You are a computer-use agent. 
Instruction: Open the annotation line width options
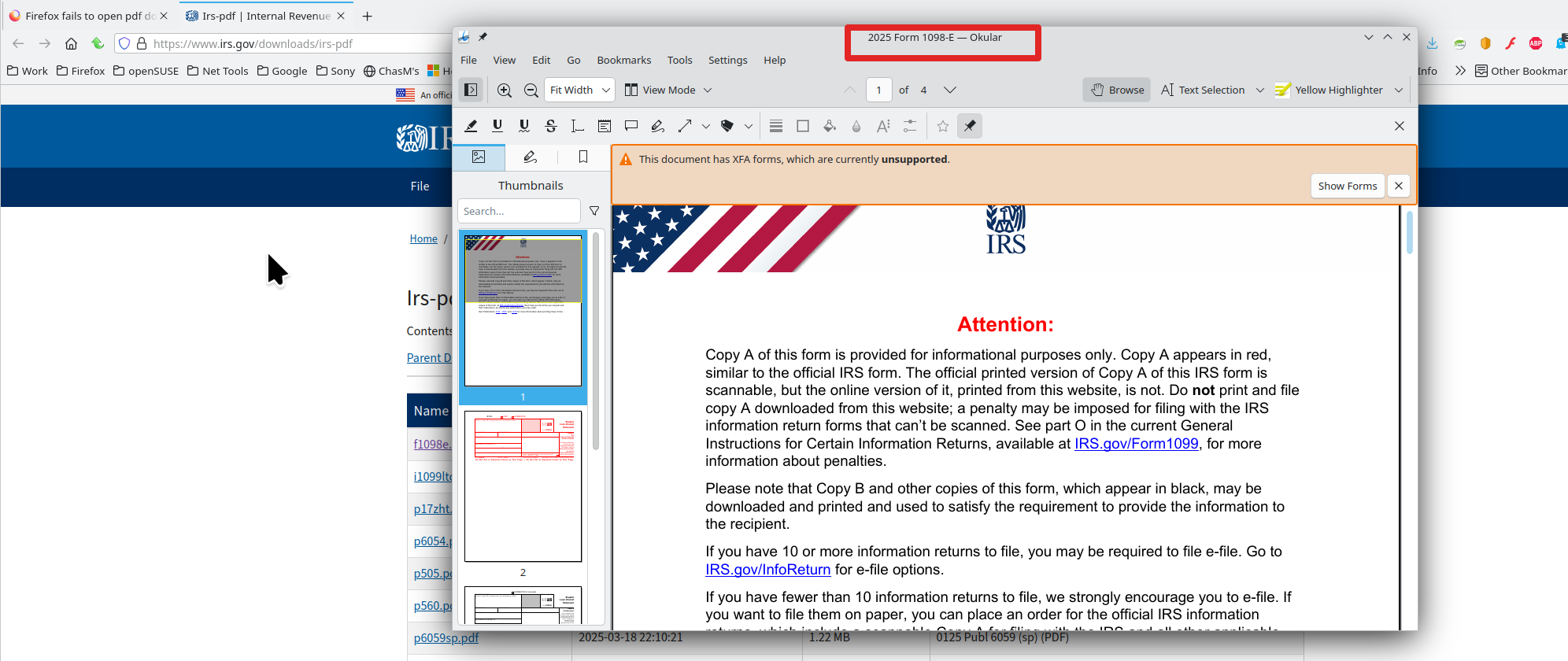(x=776, y=126)
